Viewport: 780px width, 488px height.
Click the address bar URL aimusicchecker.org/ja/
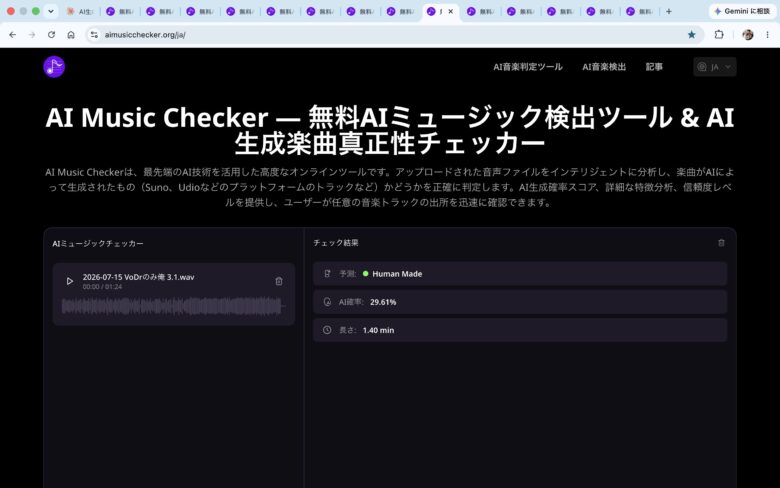pos(145,35)
